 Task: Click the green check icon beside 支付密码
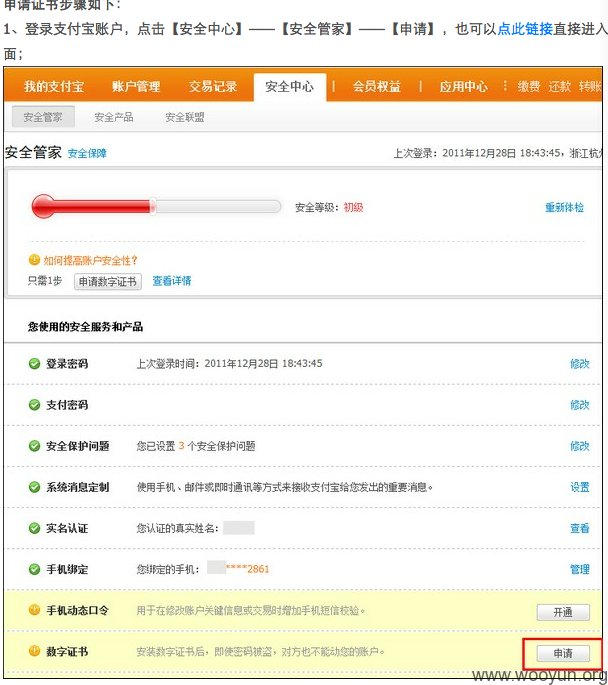click(x=34, y=405)
